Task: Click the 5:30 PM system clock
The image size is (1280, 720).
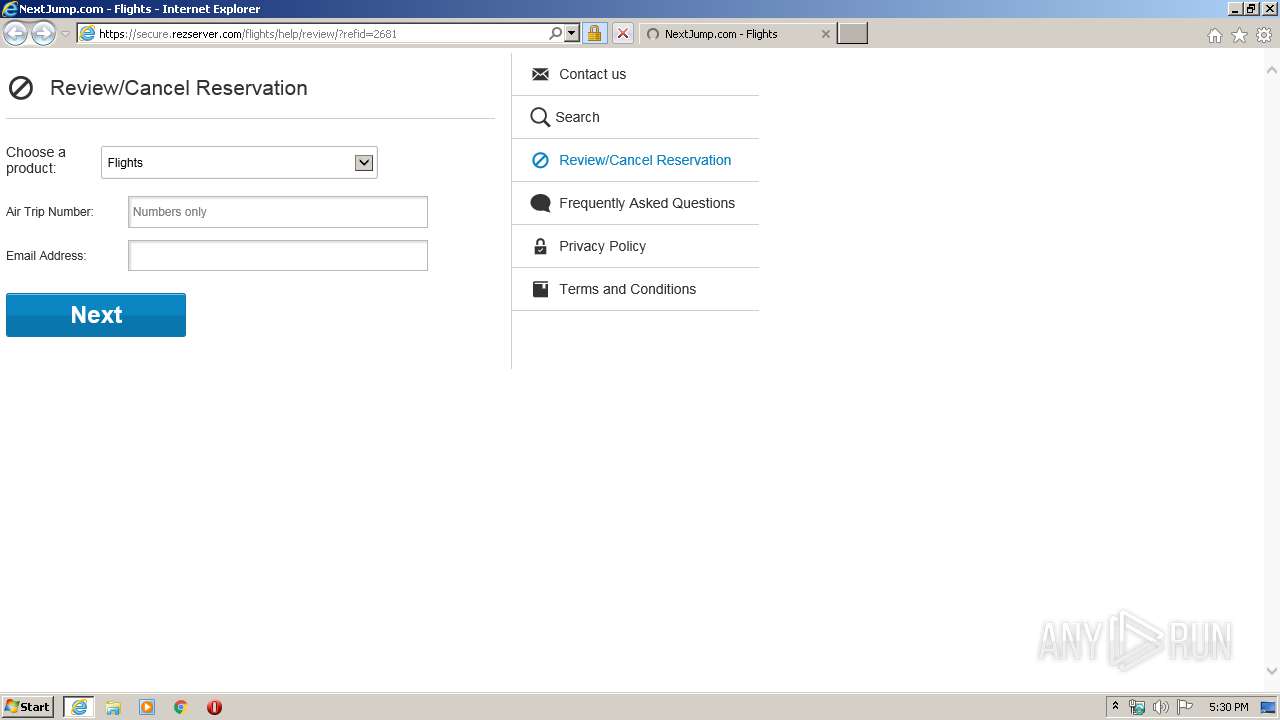Action: pyautogui.click(x=1228, y=707)
